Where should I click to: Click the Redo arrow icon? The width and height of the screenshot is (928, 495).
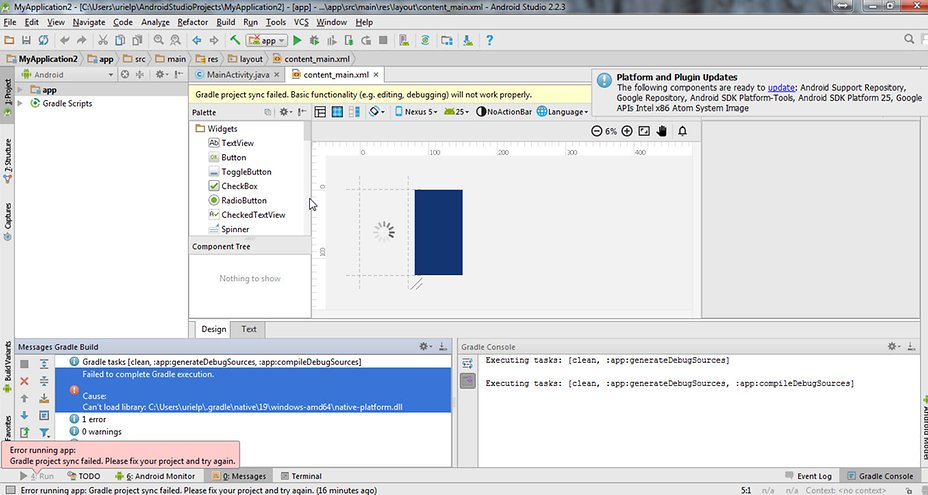(x=82, y=40)
